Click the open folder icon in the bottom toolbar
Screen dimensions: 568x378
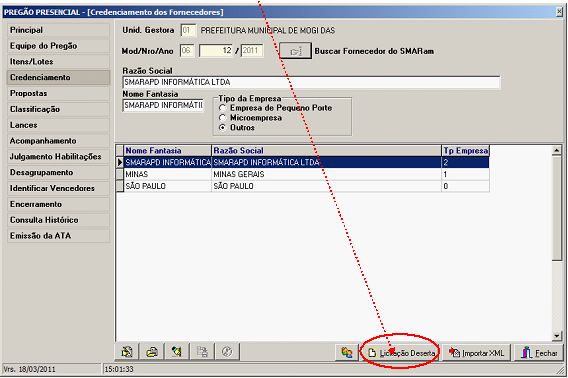coord(152,351)
